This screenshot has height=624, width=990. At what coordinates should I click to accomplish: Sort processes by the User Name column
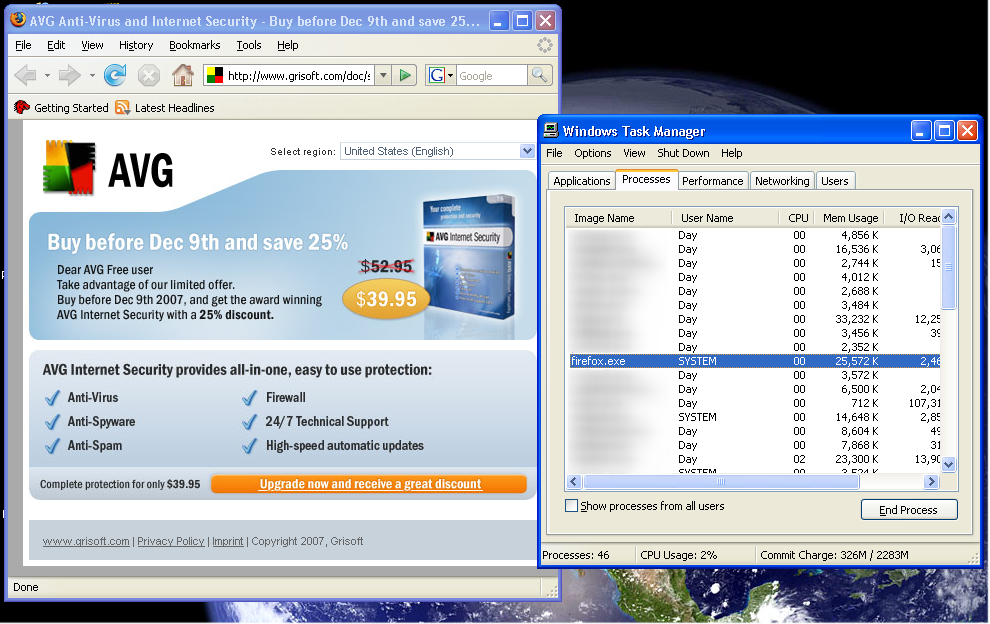[725, 218]
